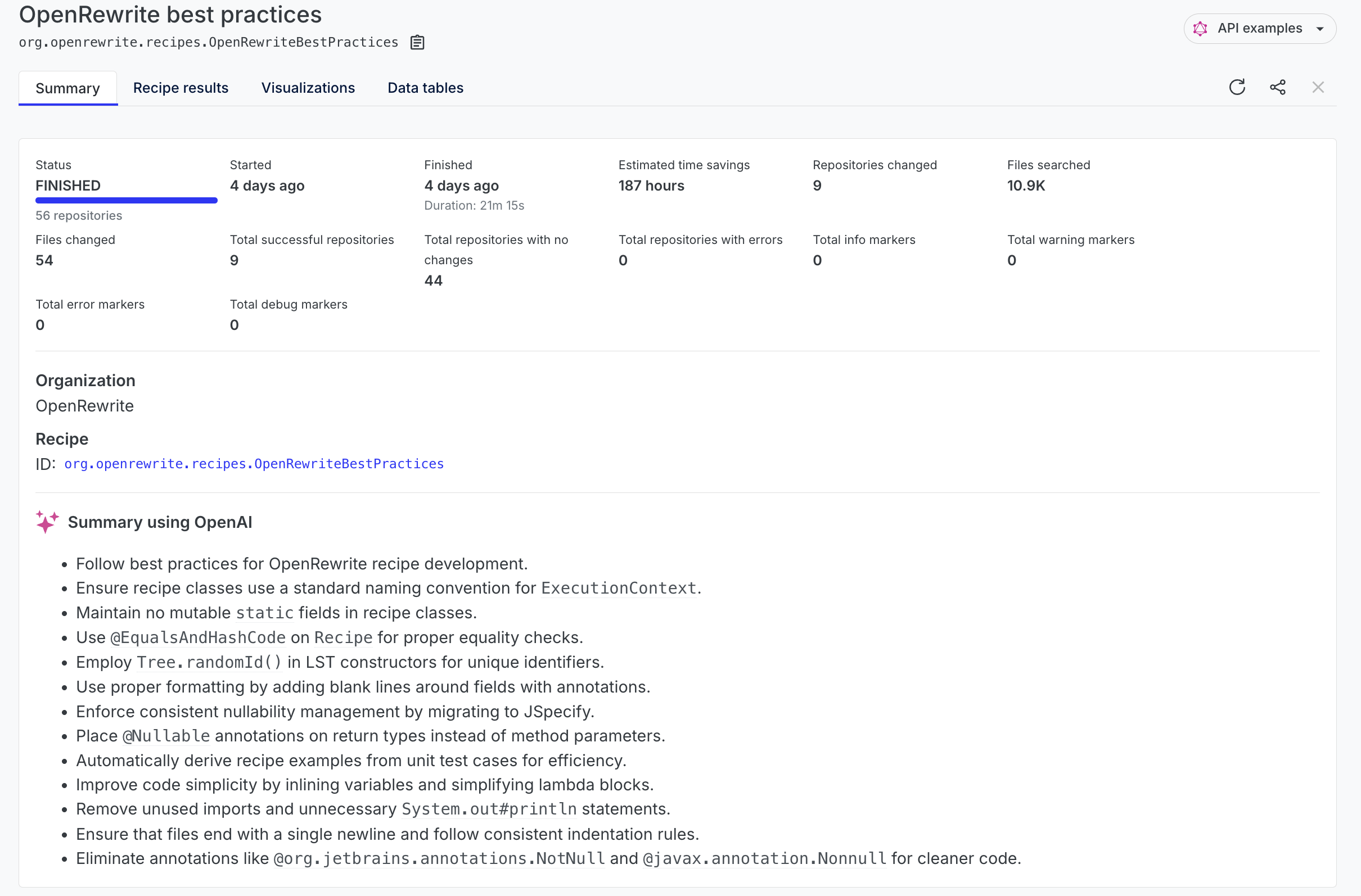The image size is (1361, 896).
Task: Click the @javax.annotation.Nonnull code term
Action: coord(764,858)
